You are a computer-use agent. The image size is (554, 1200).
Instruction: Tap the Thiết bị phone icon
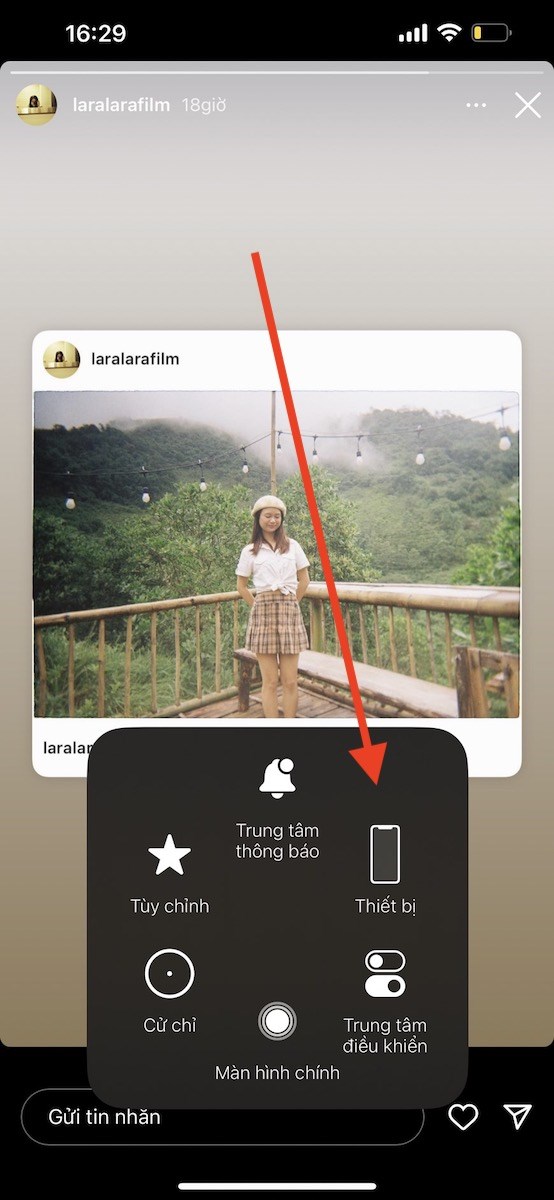tap(385, 854)
